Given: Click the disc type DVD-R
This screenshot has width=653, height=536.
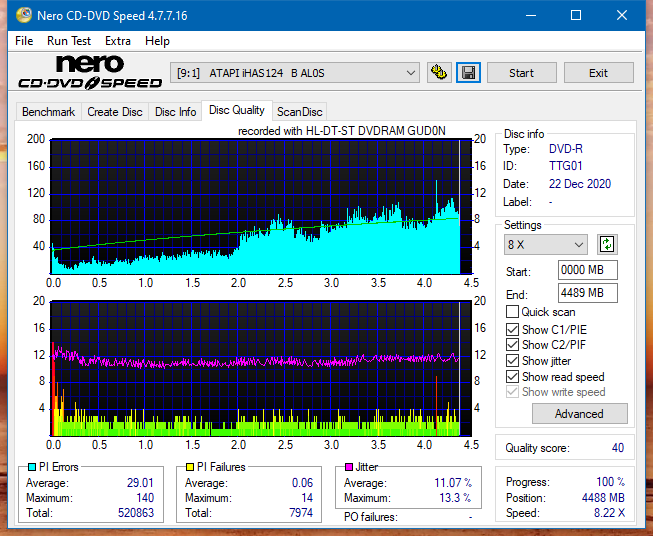Looking at the screenshot, I should (x=566, y=149).
